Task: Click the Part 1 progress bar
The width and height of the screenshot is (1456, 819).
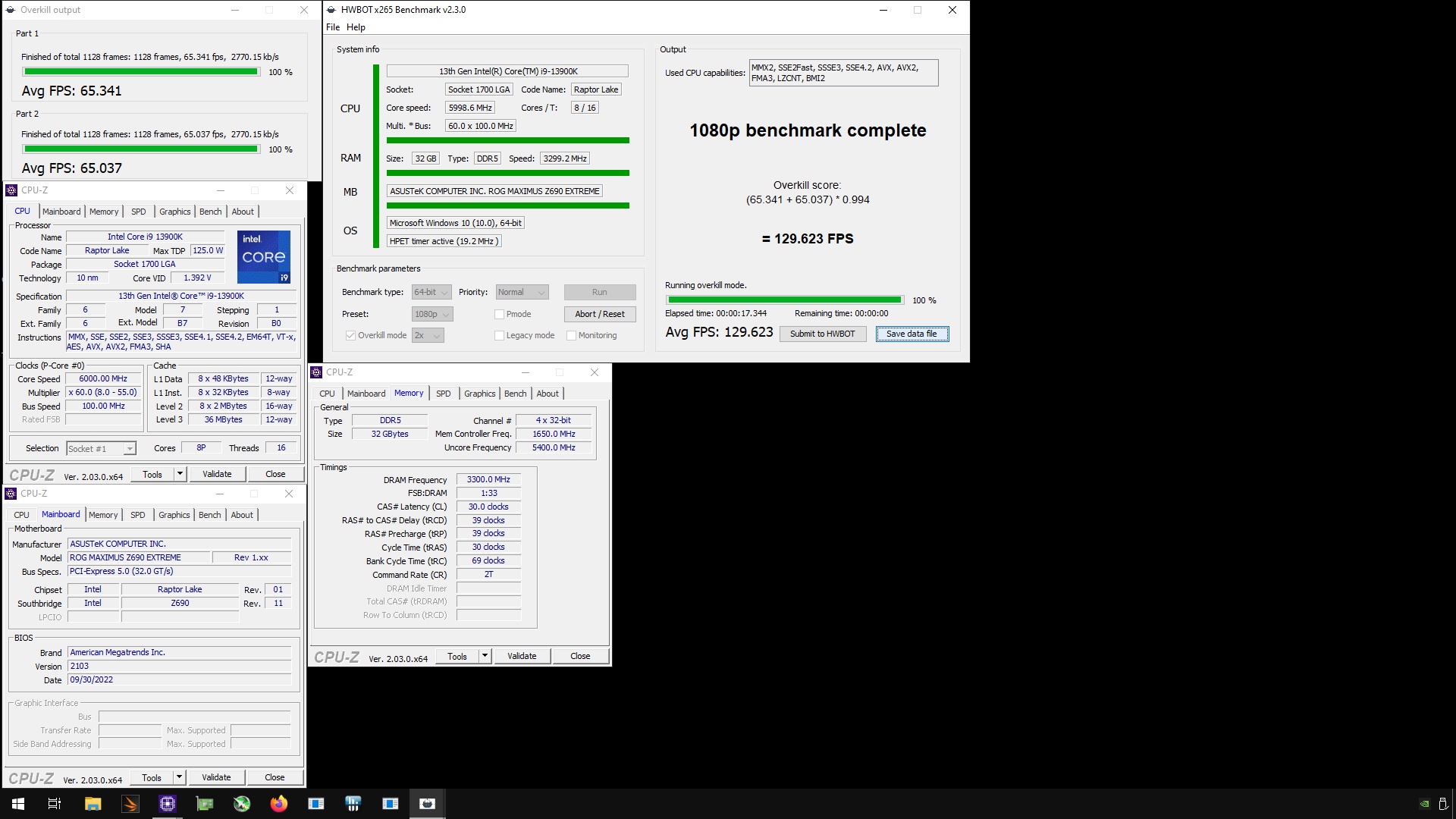Action: tap(141, 72)
